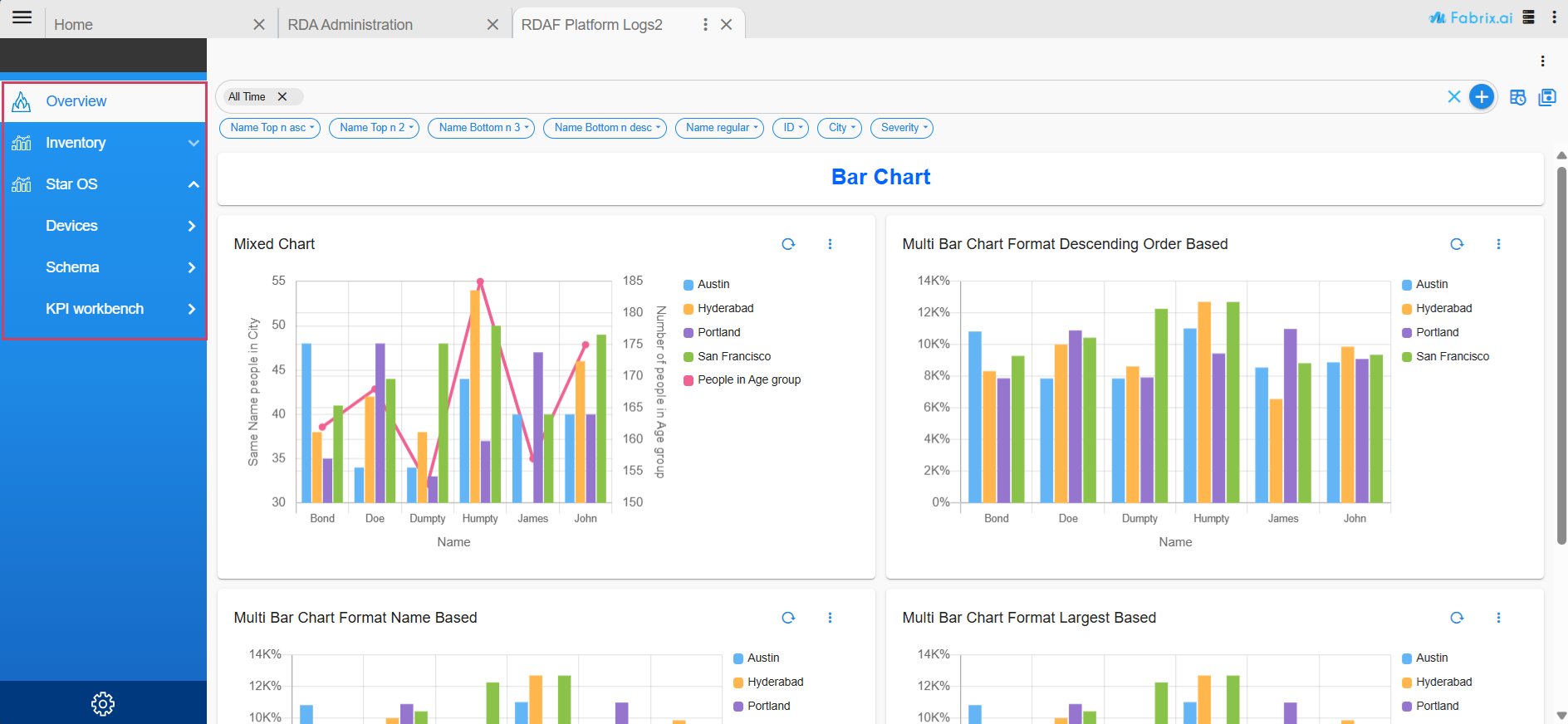Image resolution: width=1568 pixels, height=724 pixels.
Task: Open Mixed Chart three-dot options menu
Action: (830, 244)
